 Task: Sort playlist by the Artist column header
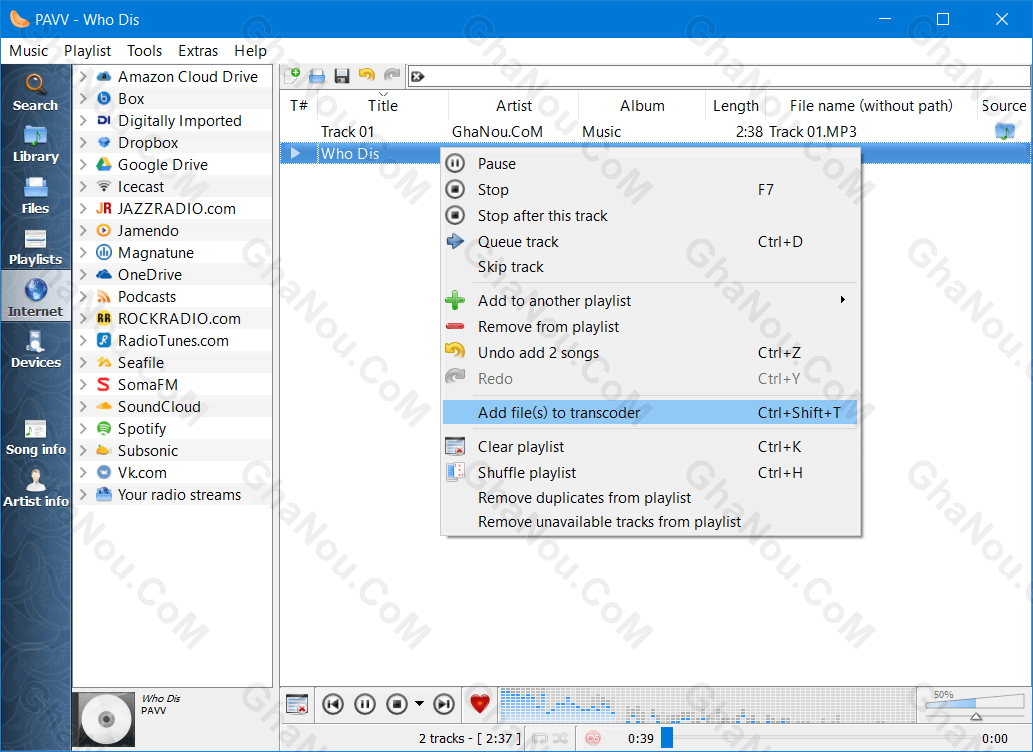[x=514, y=106]
